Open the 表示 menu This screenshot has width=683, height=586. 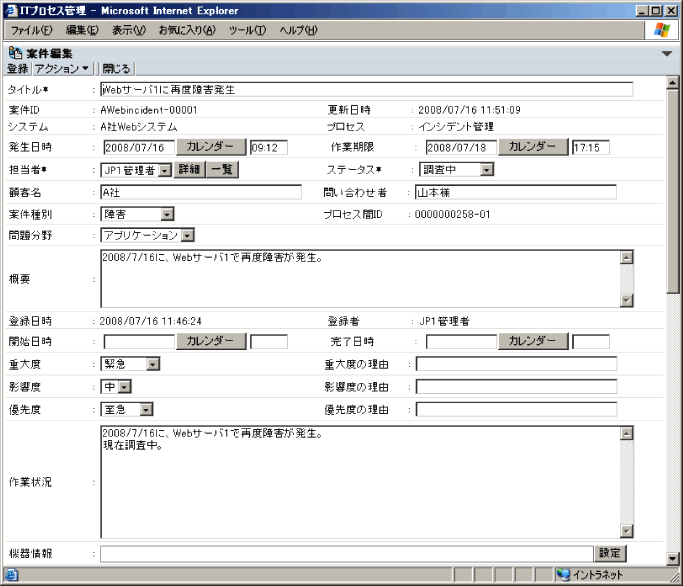129,30
